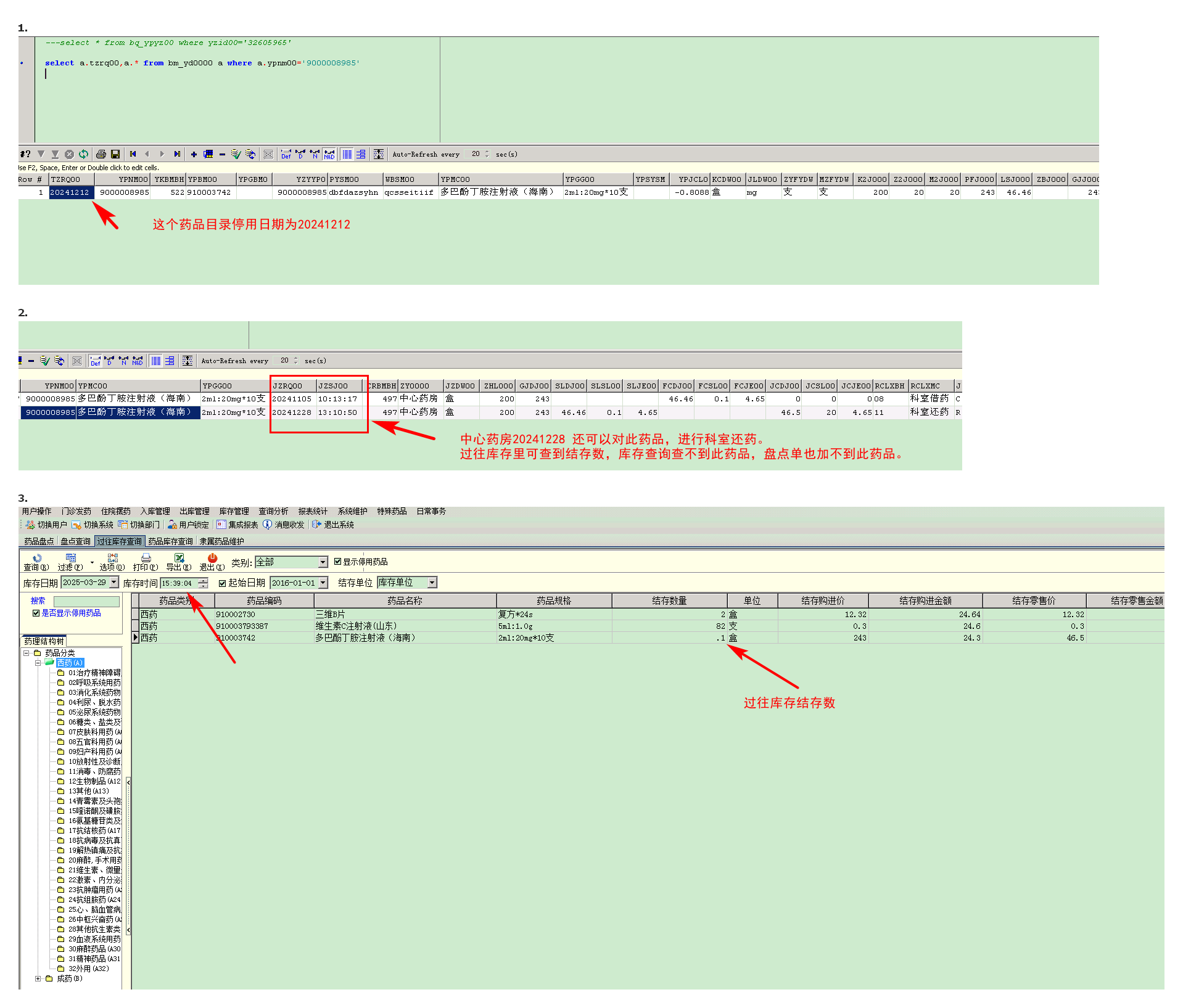The width and height of the screenshot is (1183, 1008).
Task: Expand the 成药(B) tree node
Action: pyautogui.click(x=38, y=978)
